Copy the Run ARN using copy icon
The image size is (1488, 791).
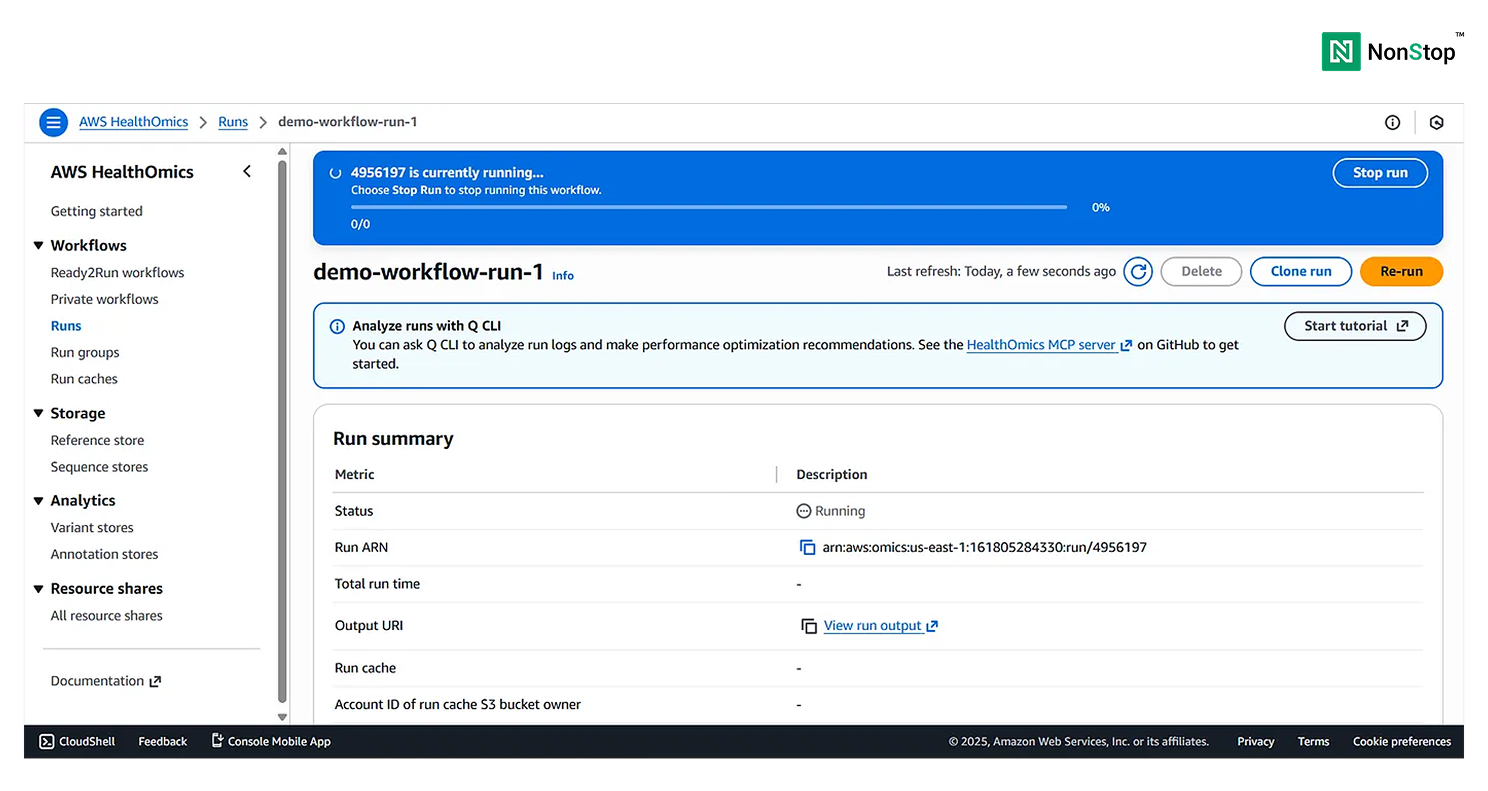tap(807, 547)
